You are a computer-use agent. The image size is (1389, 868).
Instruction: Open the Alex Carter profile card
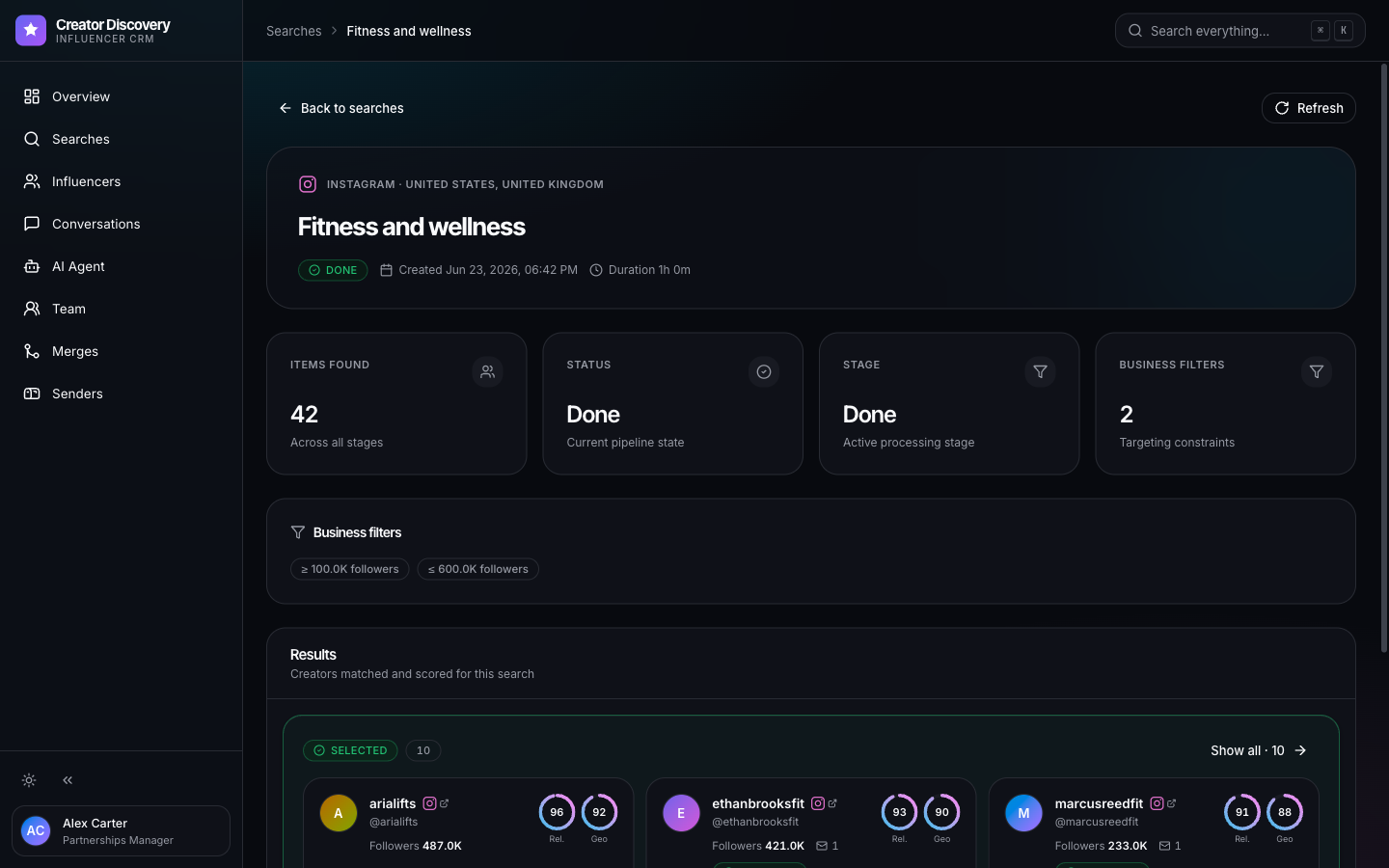pyautogui.click(x=121, y=830)
